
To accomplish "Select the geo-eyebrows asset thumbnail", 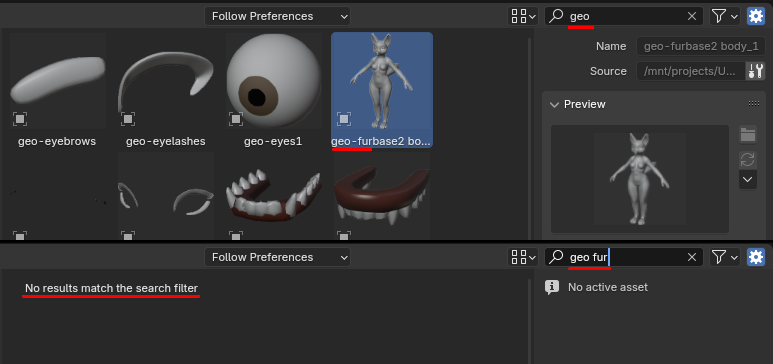I will (58, 81).
